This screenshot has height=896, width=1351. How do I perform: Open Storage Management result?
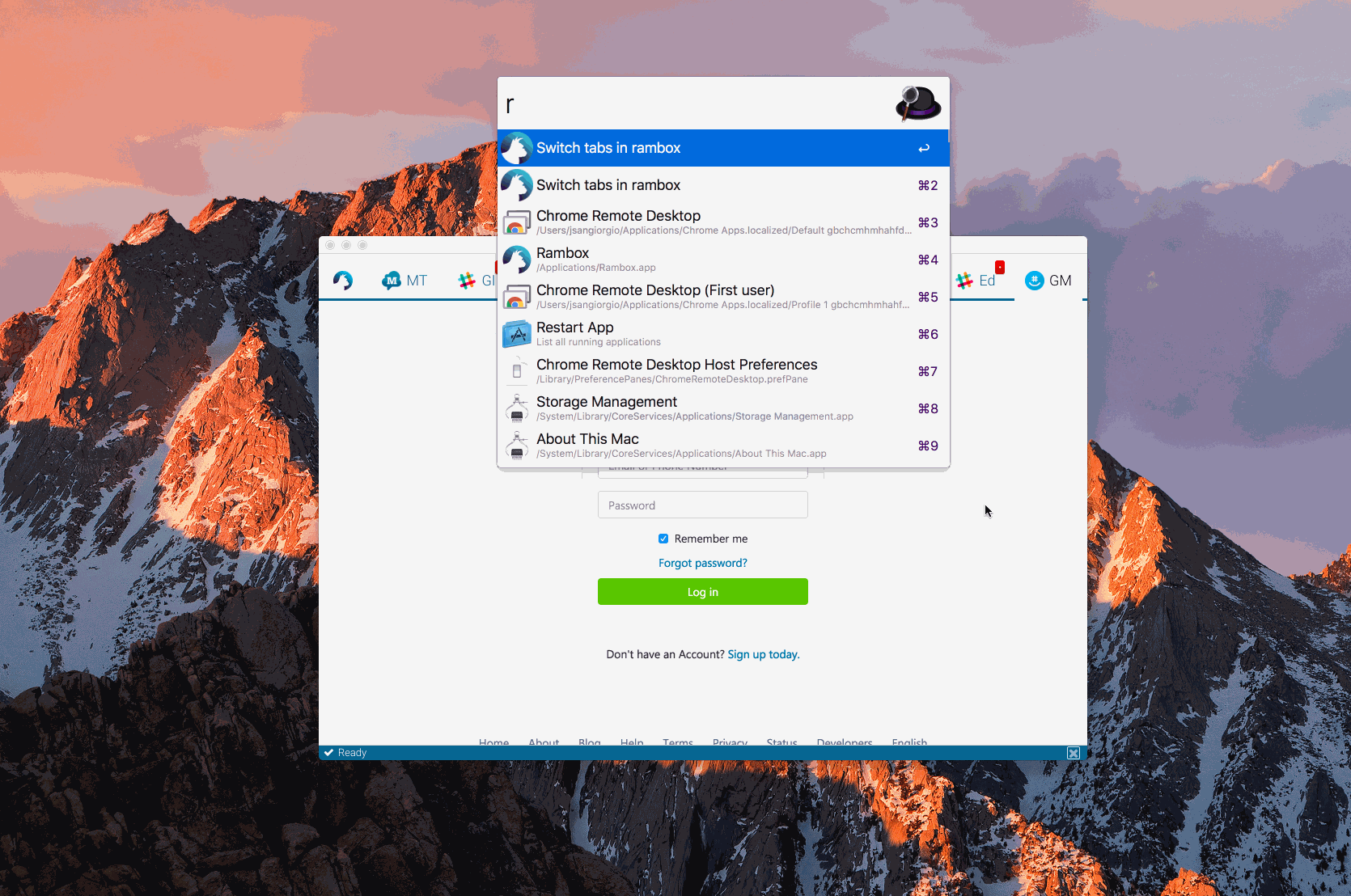(723, 408)
